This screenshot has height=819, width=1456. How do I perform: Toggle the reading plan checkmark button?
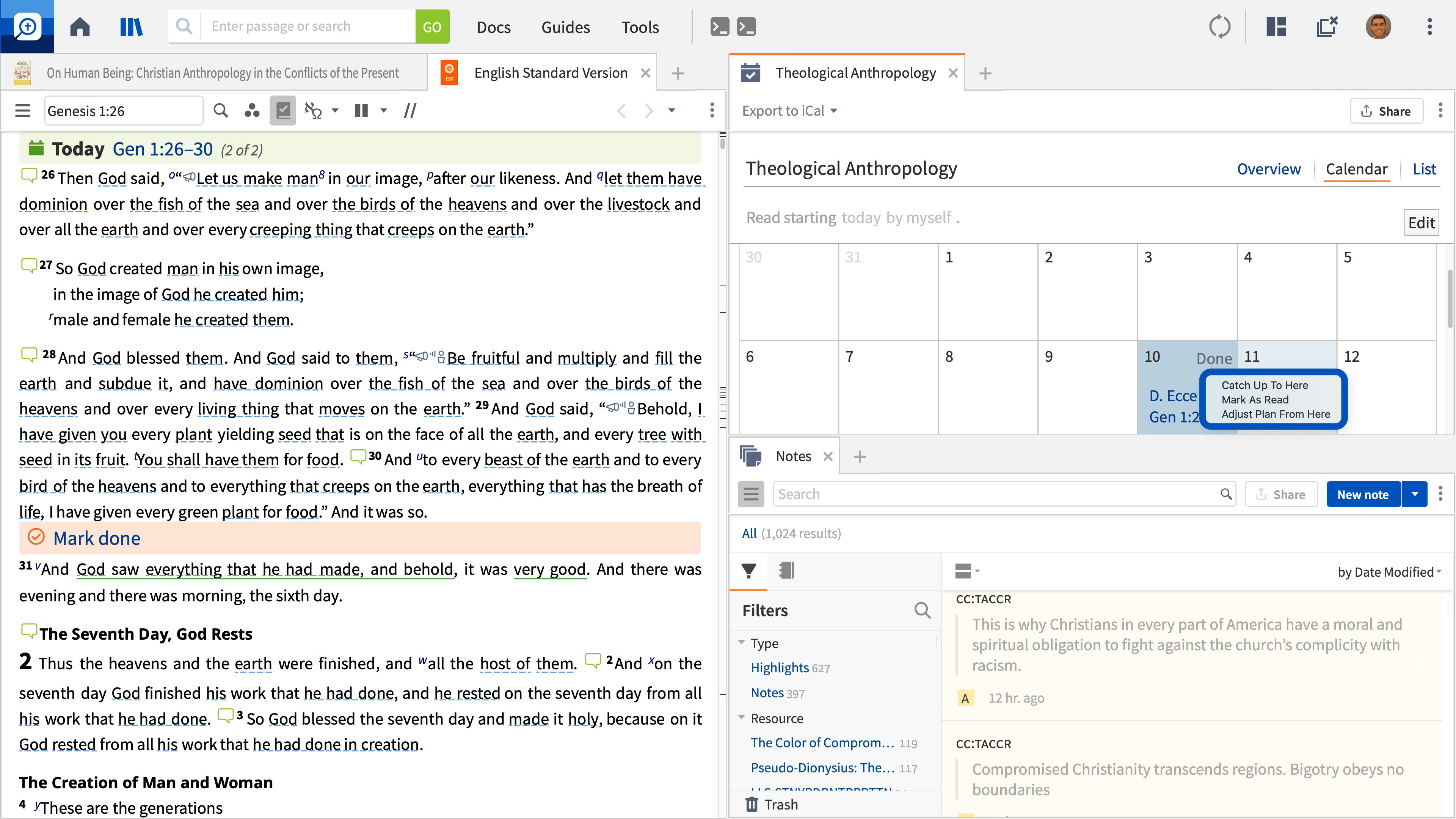click(282, 111)
